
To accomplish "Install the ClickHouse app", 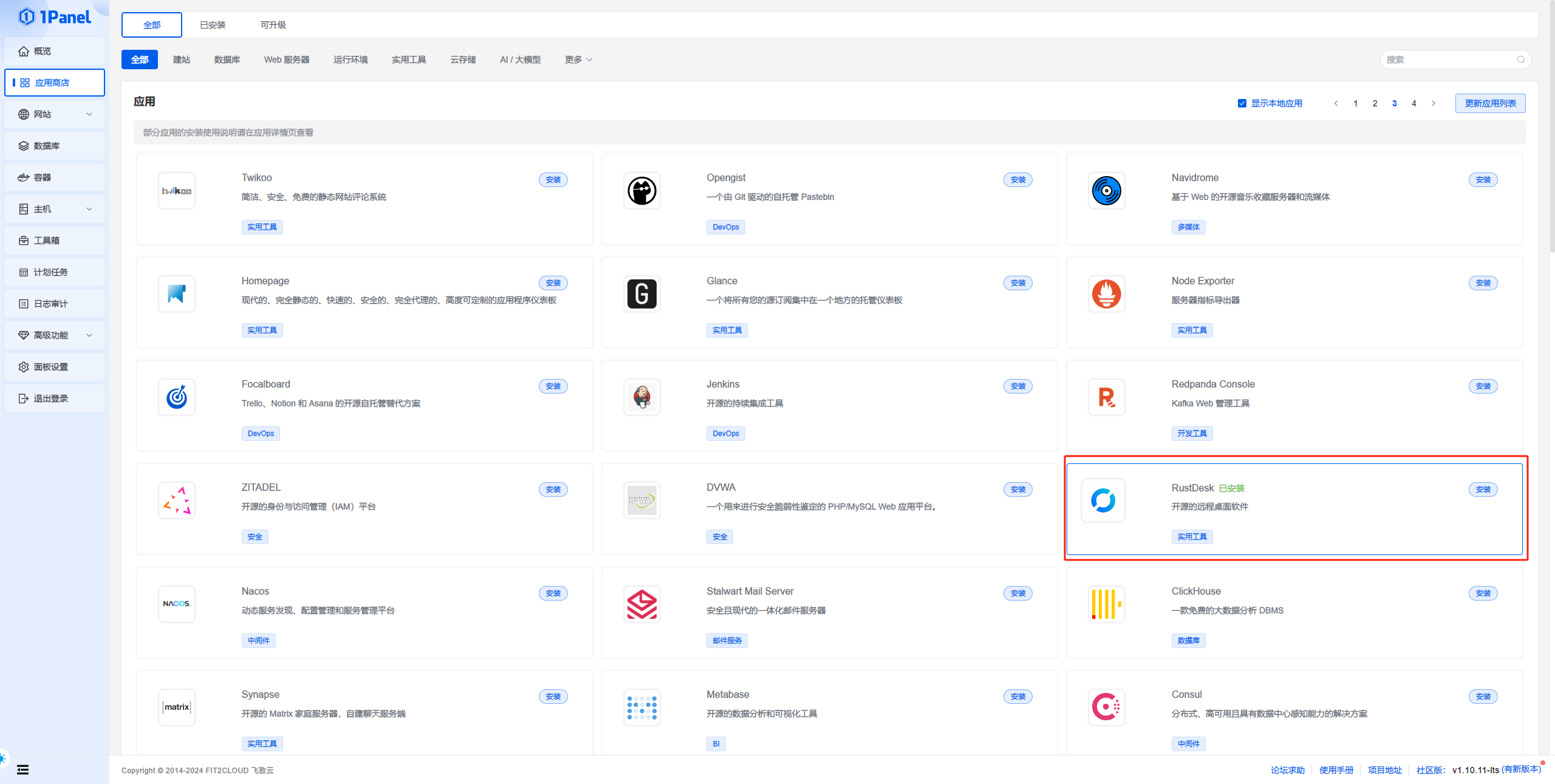I will tap(1483, 593).
